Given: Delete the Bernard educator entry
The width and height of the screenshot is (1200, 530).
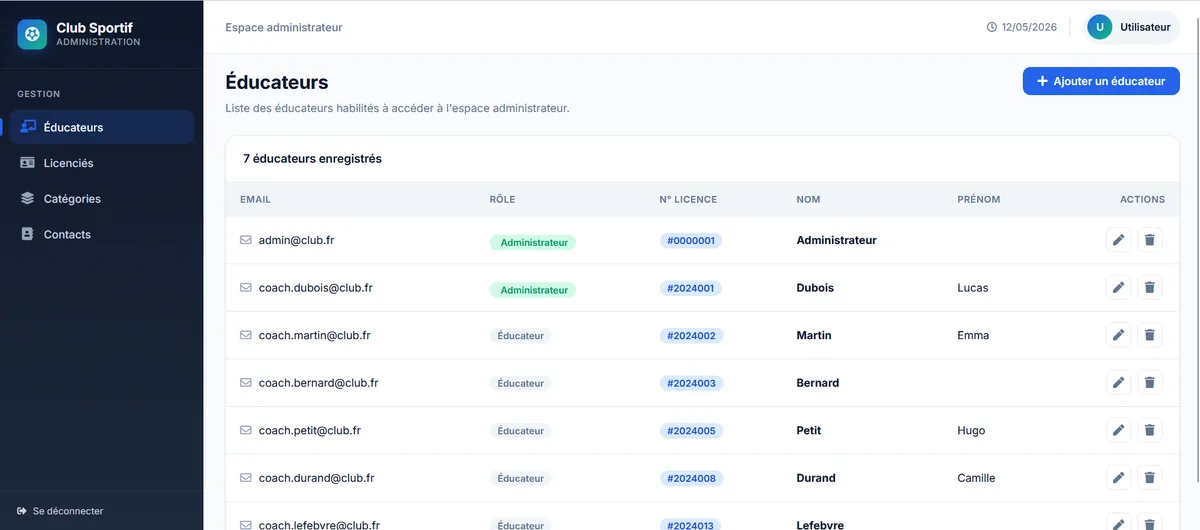Looking at the screenshot, I should coord(1150,383).
